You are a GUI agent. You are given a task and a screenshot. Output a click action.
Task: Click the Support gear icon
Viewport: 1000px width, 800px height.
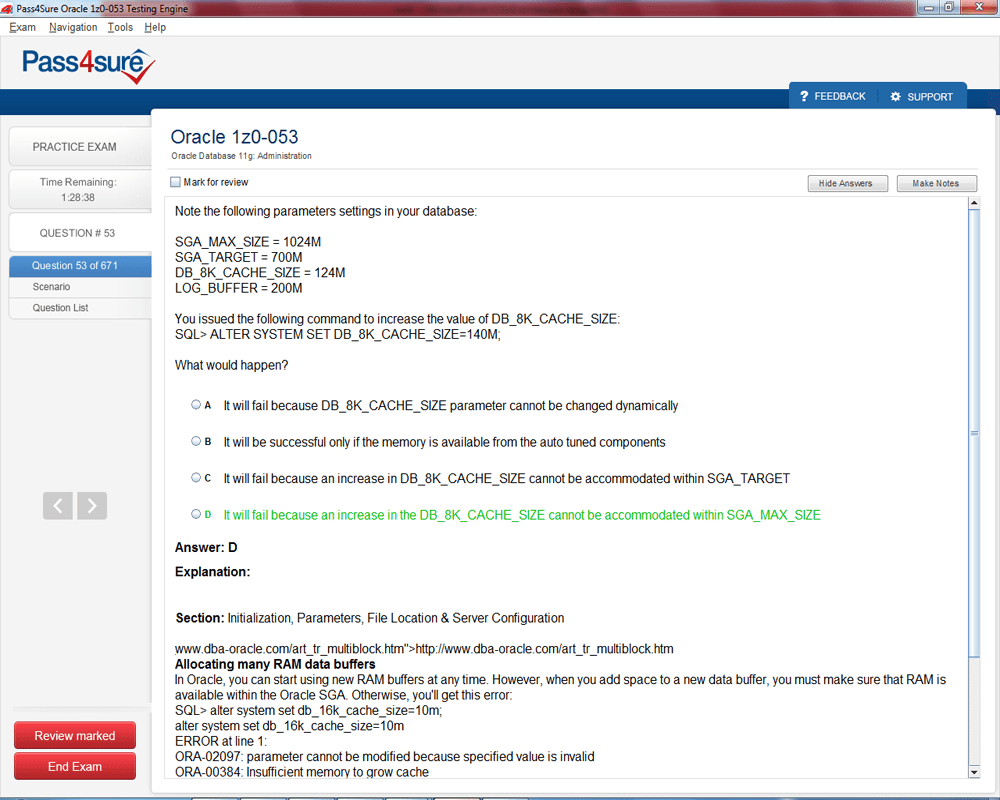895,96
